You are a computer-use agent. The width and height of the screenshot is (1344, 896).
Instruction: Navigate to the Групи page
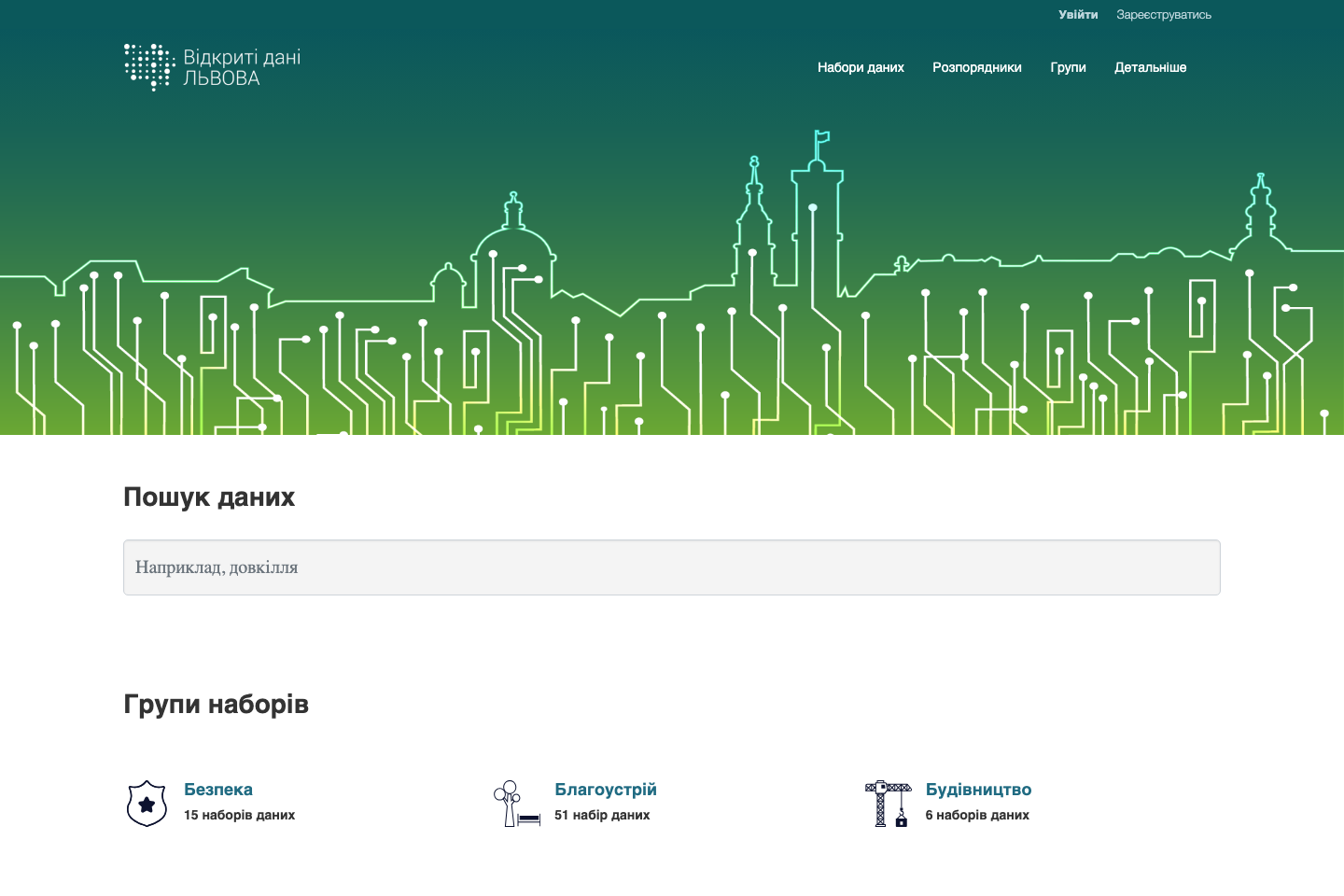(x=1068, y=67)
